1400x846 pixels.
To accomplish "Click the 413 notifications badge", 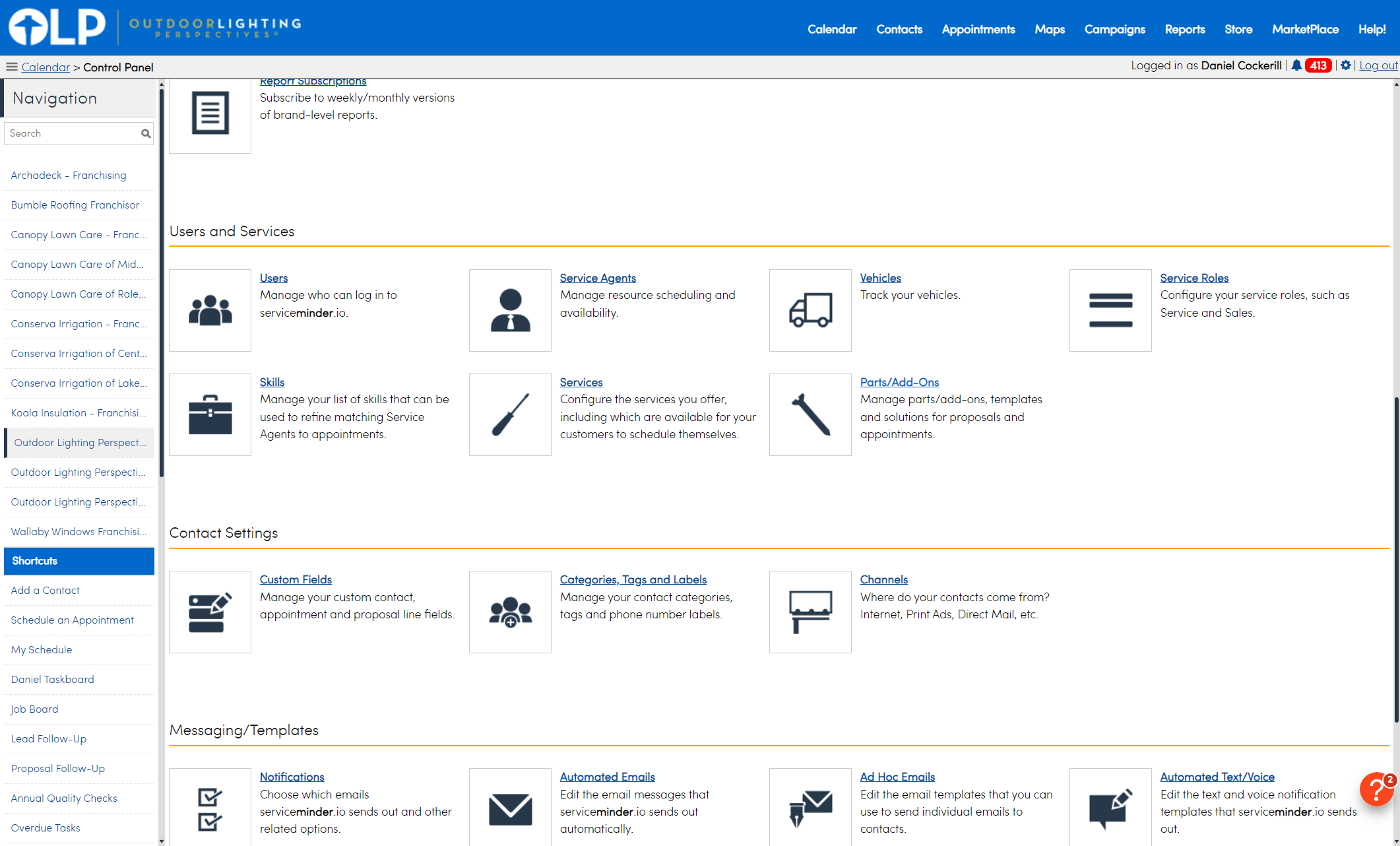I will (1318, 65).
